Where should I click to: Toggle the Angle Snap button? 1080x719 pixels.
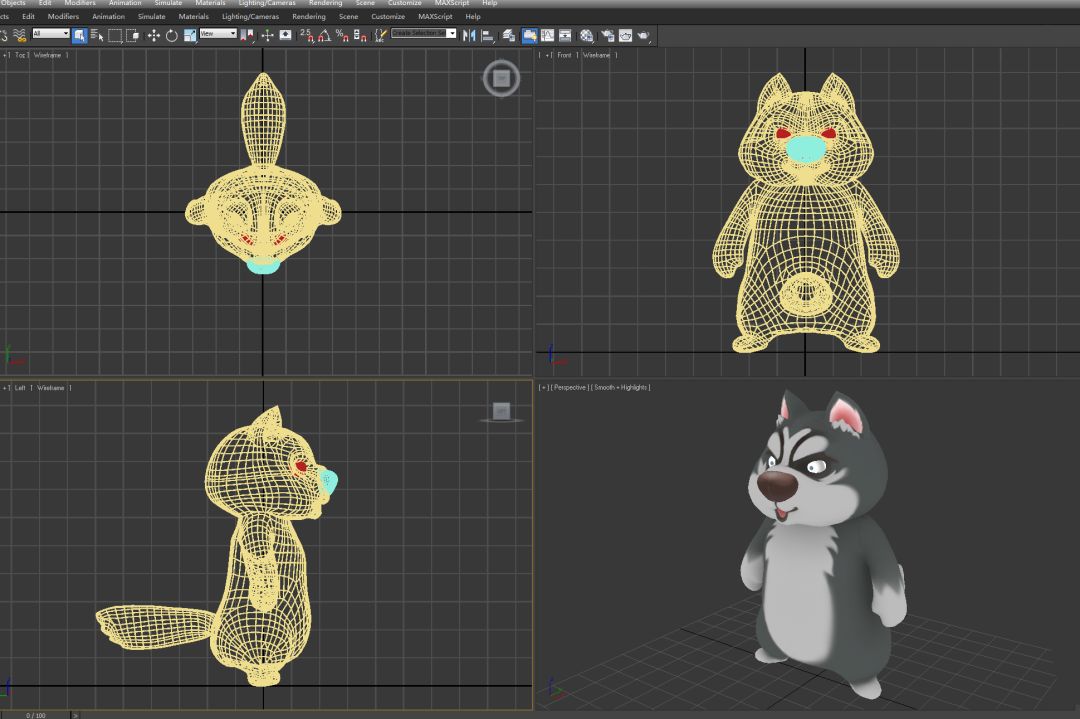click(x=324, y=35)
